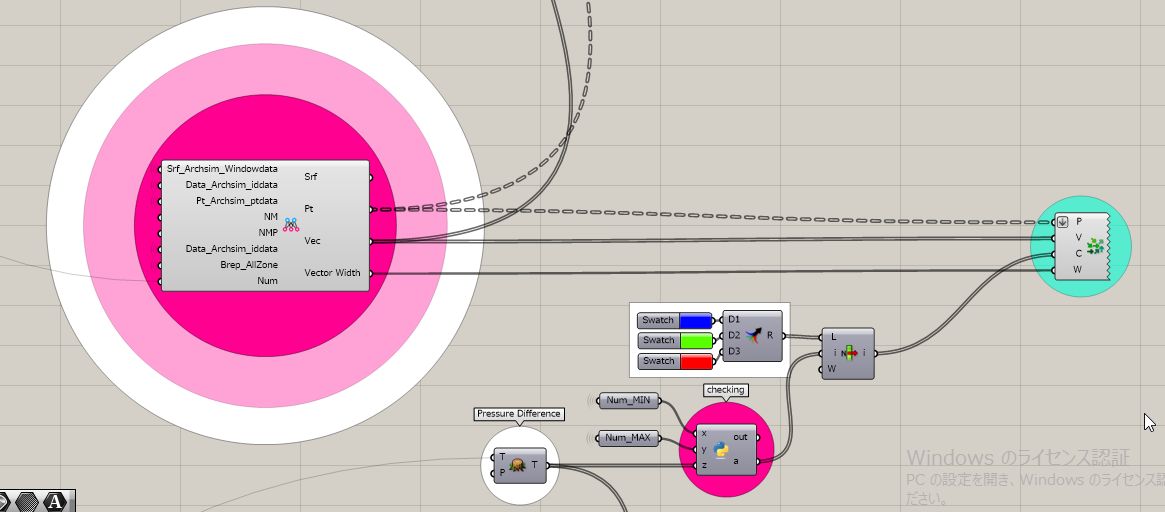Select the red Swatch color

click(695, 360)
